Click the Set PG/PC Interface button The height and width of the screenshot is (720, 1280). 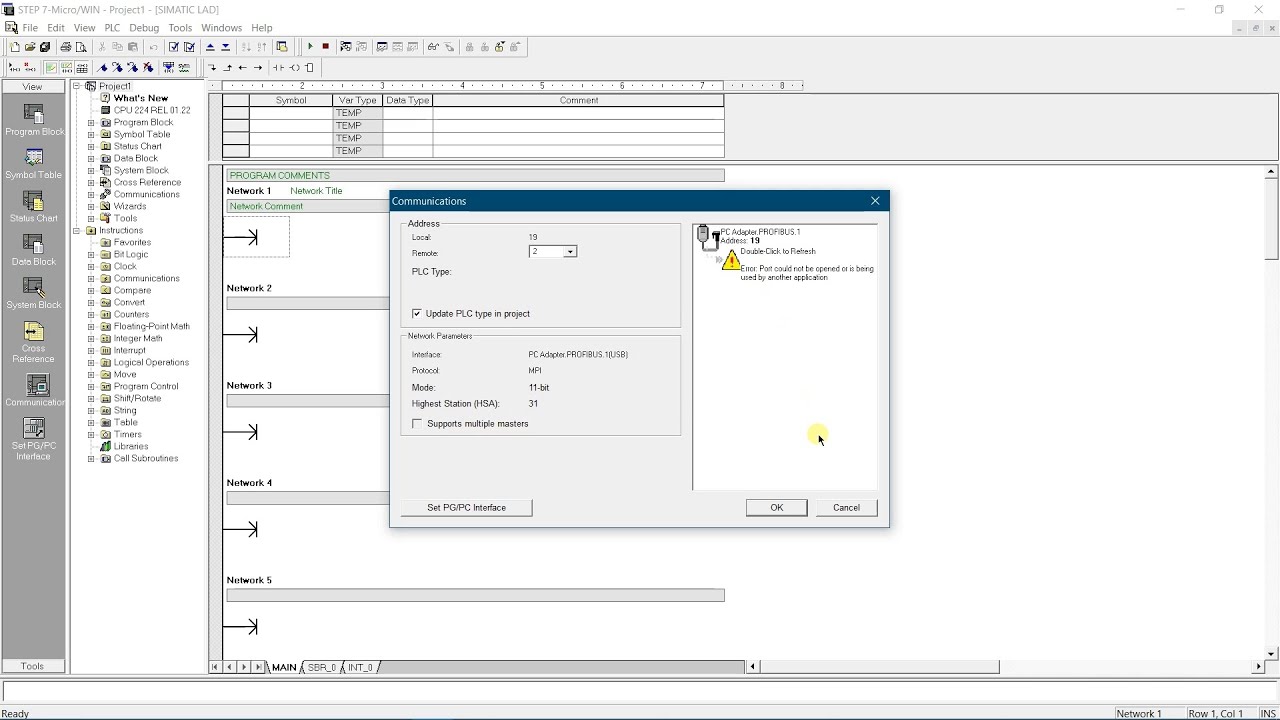click(x=466, y=507)
